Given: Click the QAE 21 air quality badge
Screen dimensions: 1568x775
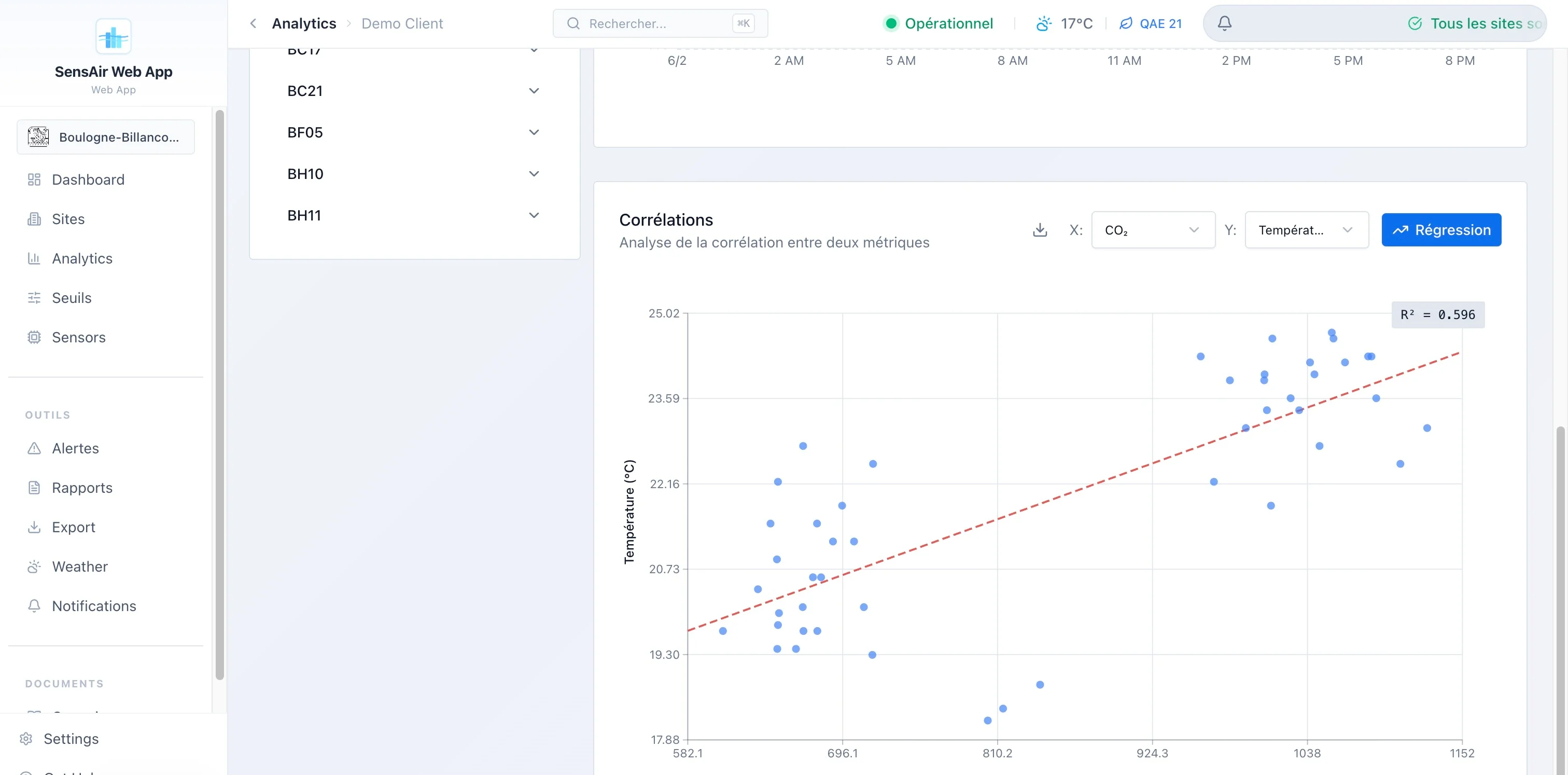Looking at the screenshot, I should click(x=1151, y=23).
